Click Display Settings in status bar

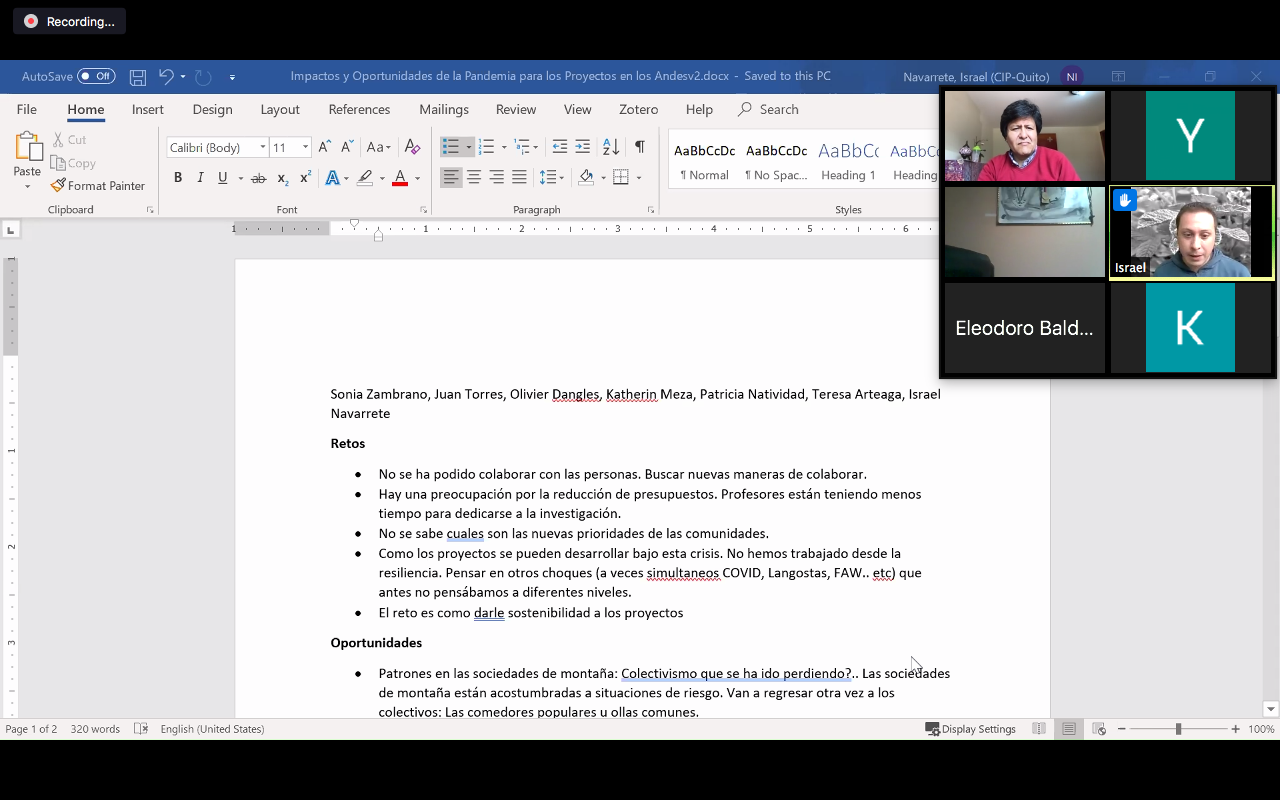pyautogui.click(x=970, y=729)
